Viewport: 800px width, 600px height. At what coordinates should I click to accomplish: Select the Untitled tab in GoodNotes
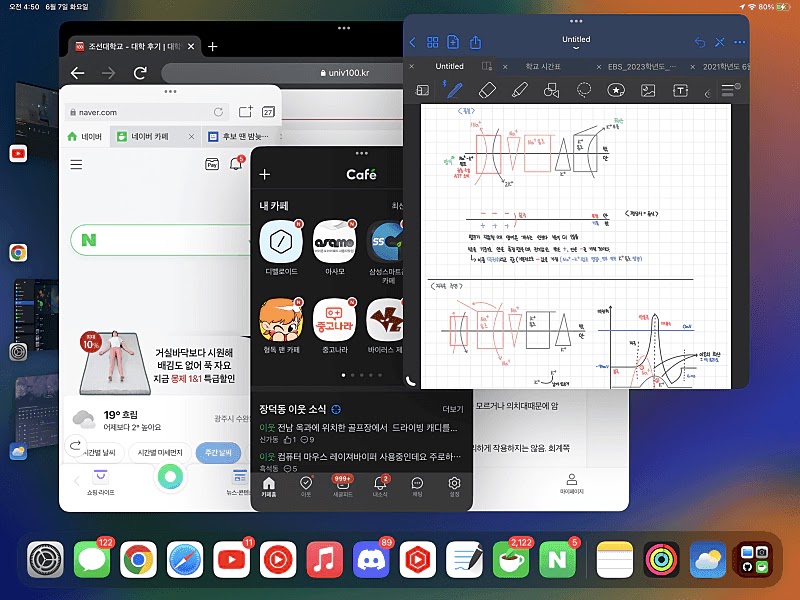coord(449,66)
